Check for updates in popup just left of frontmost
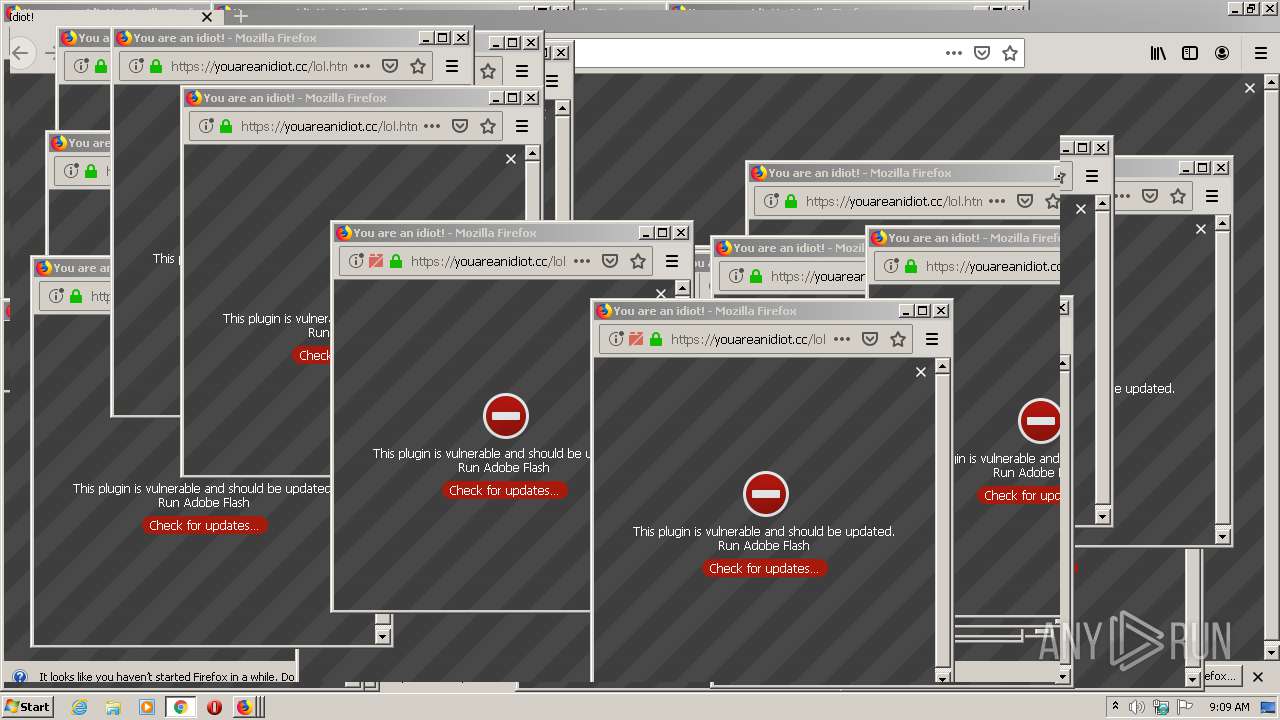Image resolution: width=1280 pixels, height=720 pixels. point(504,490)
